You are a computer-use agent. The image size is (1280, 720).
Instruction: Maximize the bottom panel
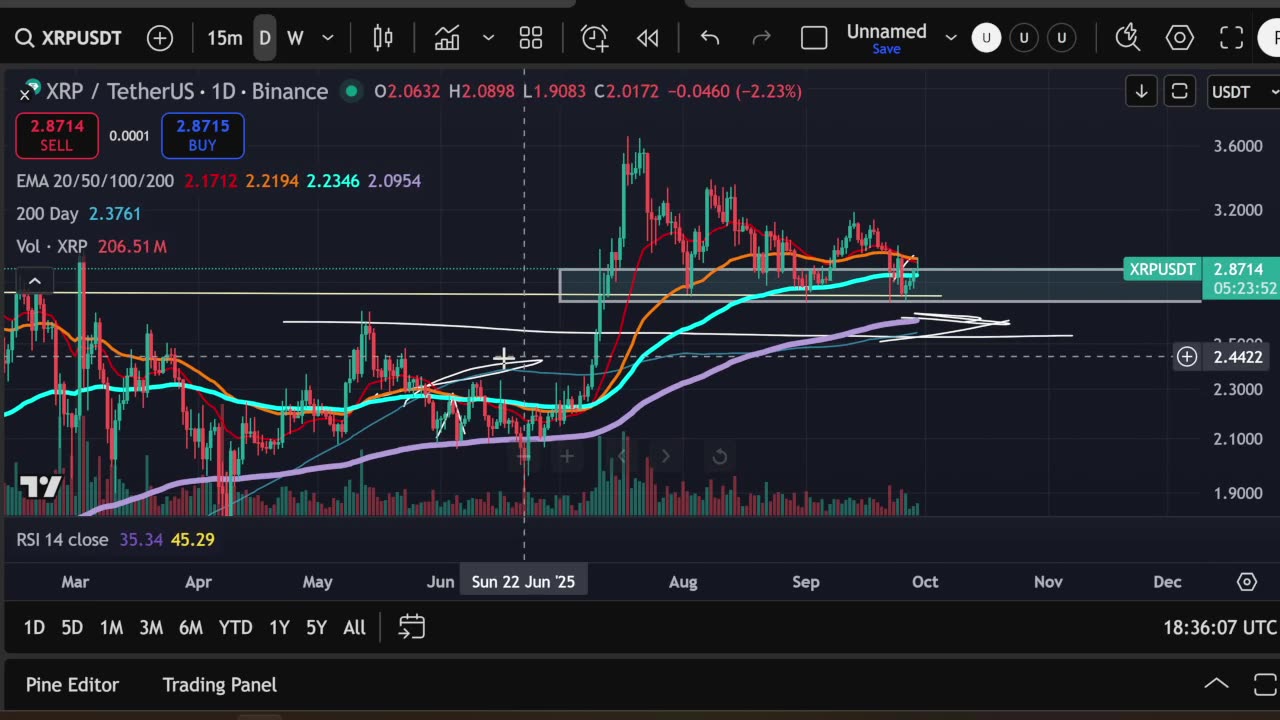coord(1265,685)
